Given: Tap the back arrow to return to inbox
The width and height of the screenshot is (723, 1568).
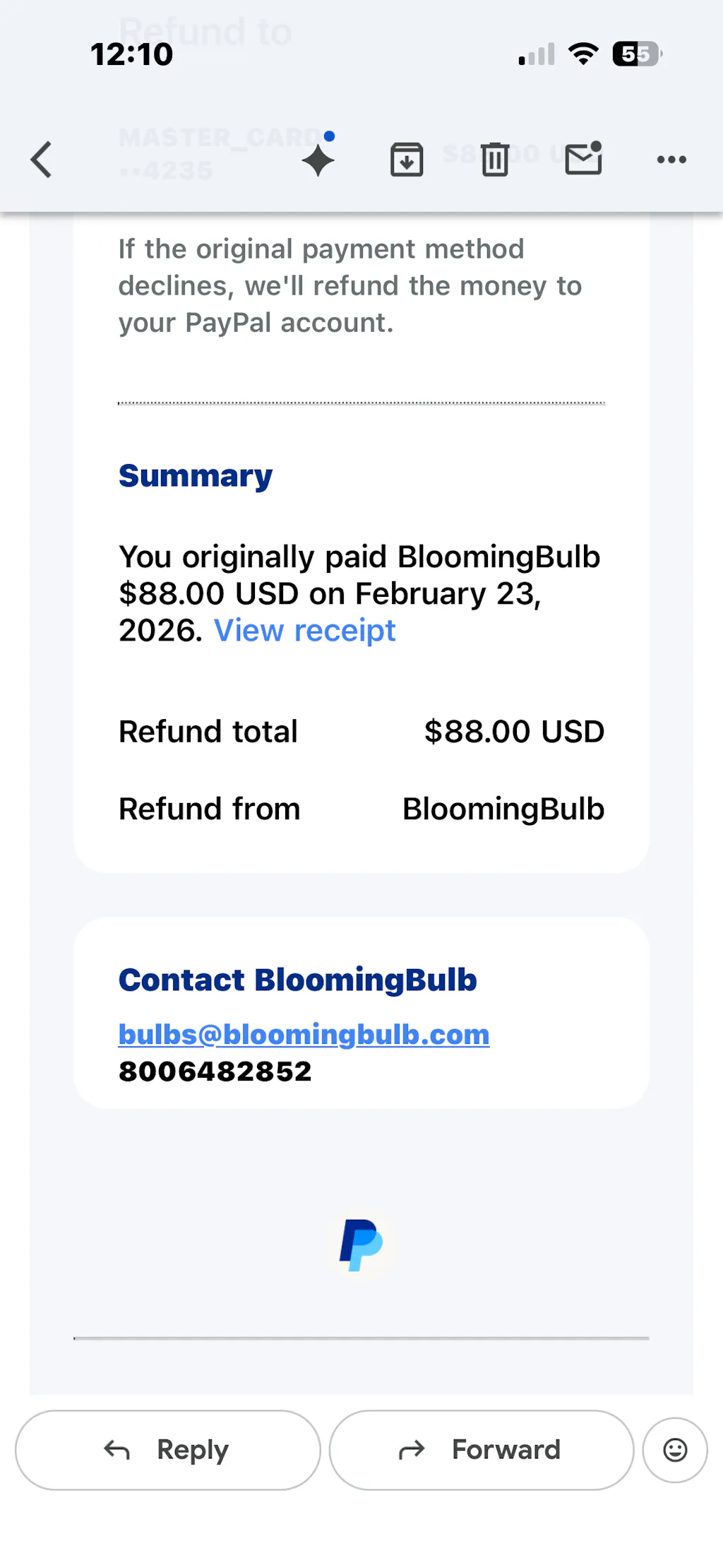Looking at the screenshot, I should (42, 160).
